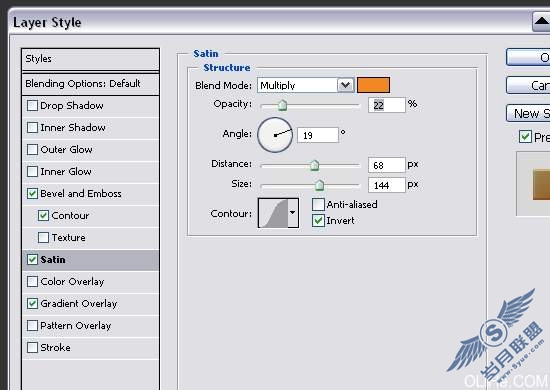
Task: Uncheck the Invert option
Action: click(318, 221)
